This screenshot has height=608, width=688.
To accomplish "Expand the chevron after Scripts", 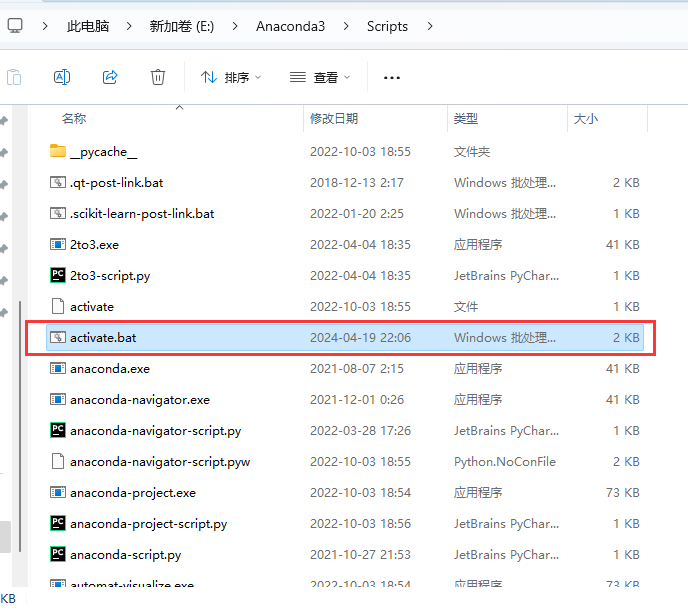I will (x=430, y=26).
